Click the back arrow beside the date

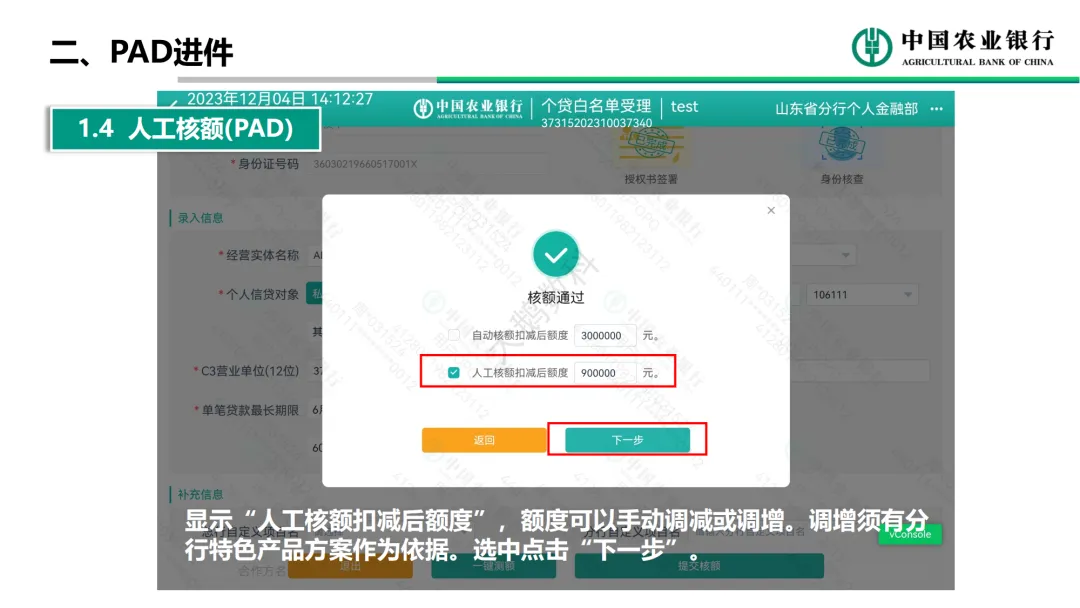click(174, 103)
